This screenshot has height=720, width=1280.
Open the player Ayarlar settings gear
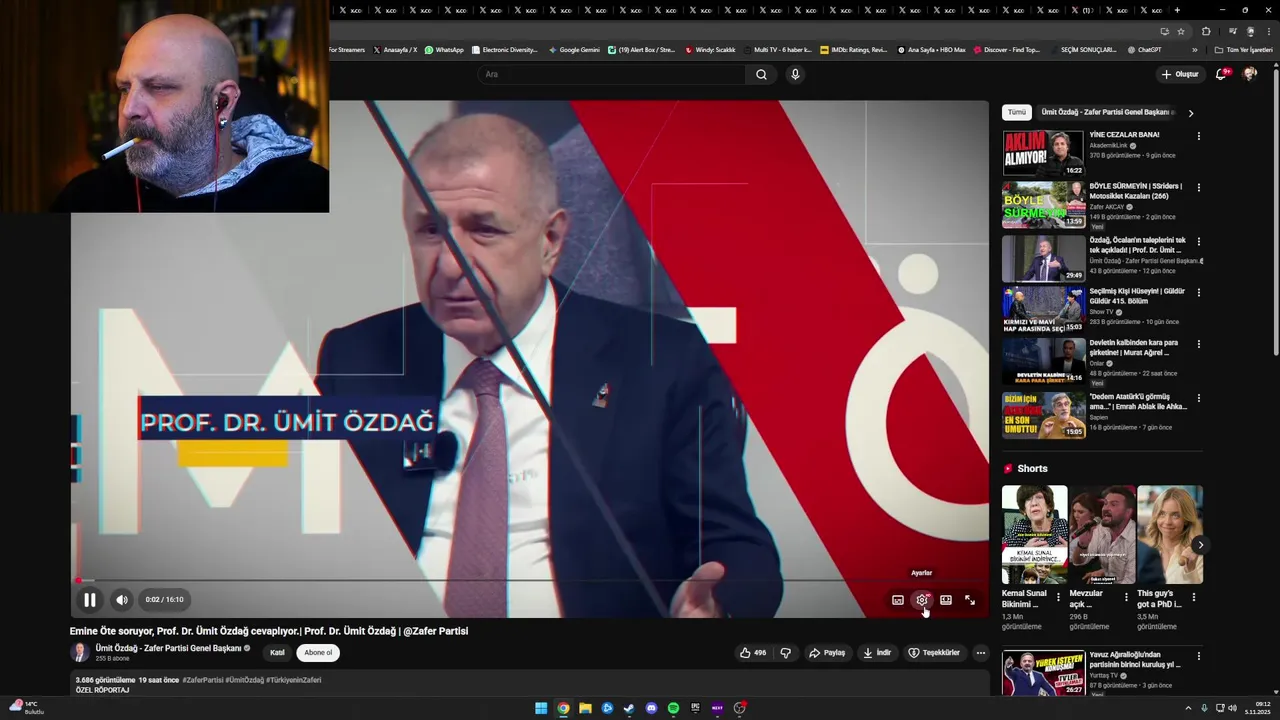point(922,600)
